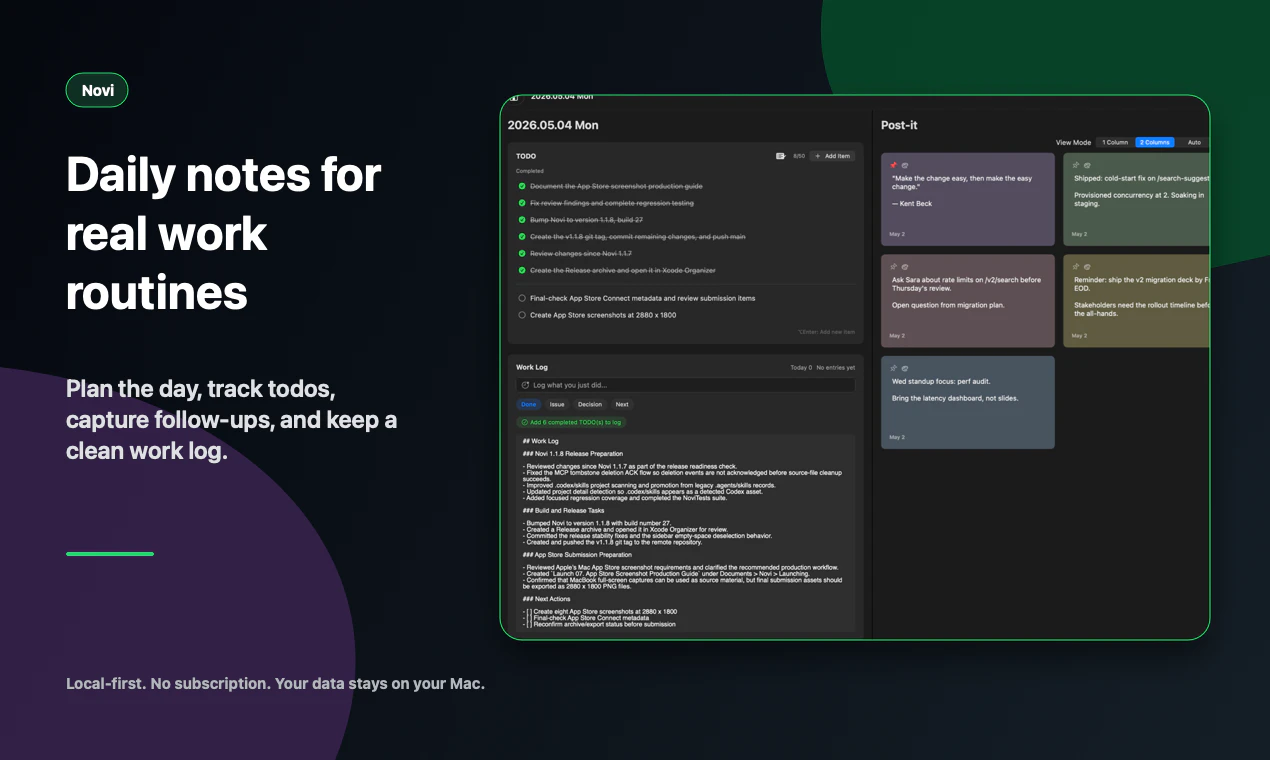Check off 'Final-check App Store Connect metadata' todo
The width and height of the screenshot is (1270, 760).
522,298
